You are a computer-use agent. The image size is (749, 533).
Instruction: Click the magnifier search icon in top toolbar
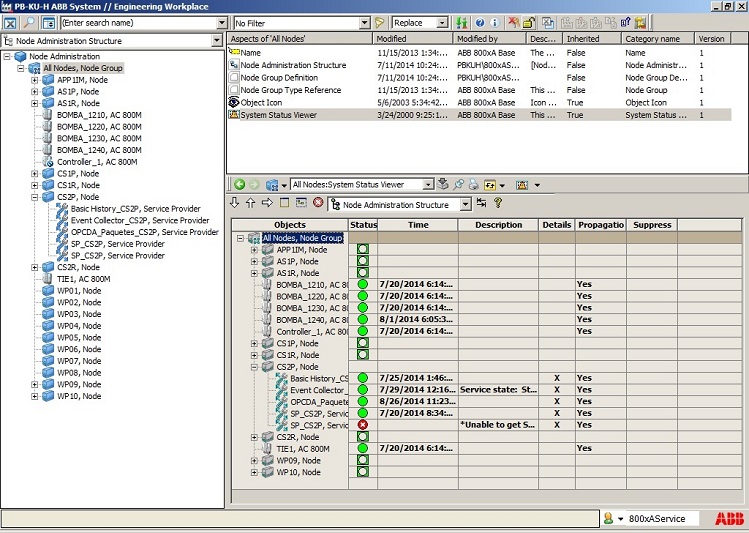(29, 22)
